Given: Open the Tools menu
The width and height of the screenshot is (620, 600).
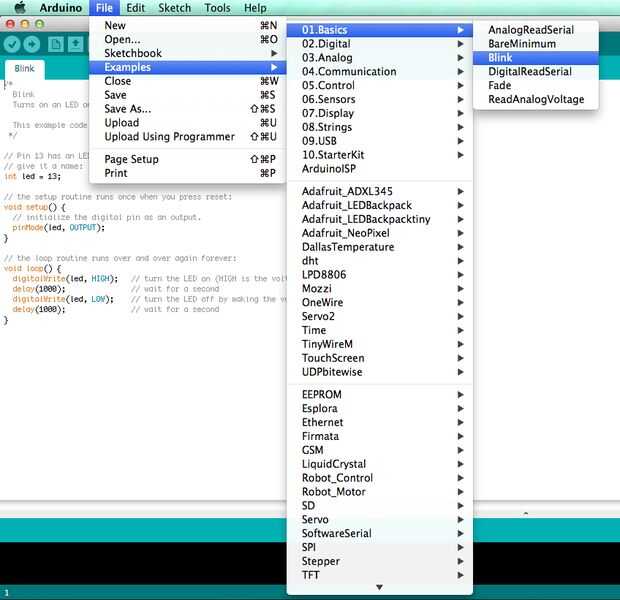Looking at the screenshot, I should 217,8.
